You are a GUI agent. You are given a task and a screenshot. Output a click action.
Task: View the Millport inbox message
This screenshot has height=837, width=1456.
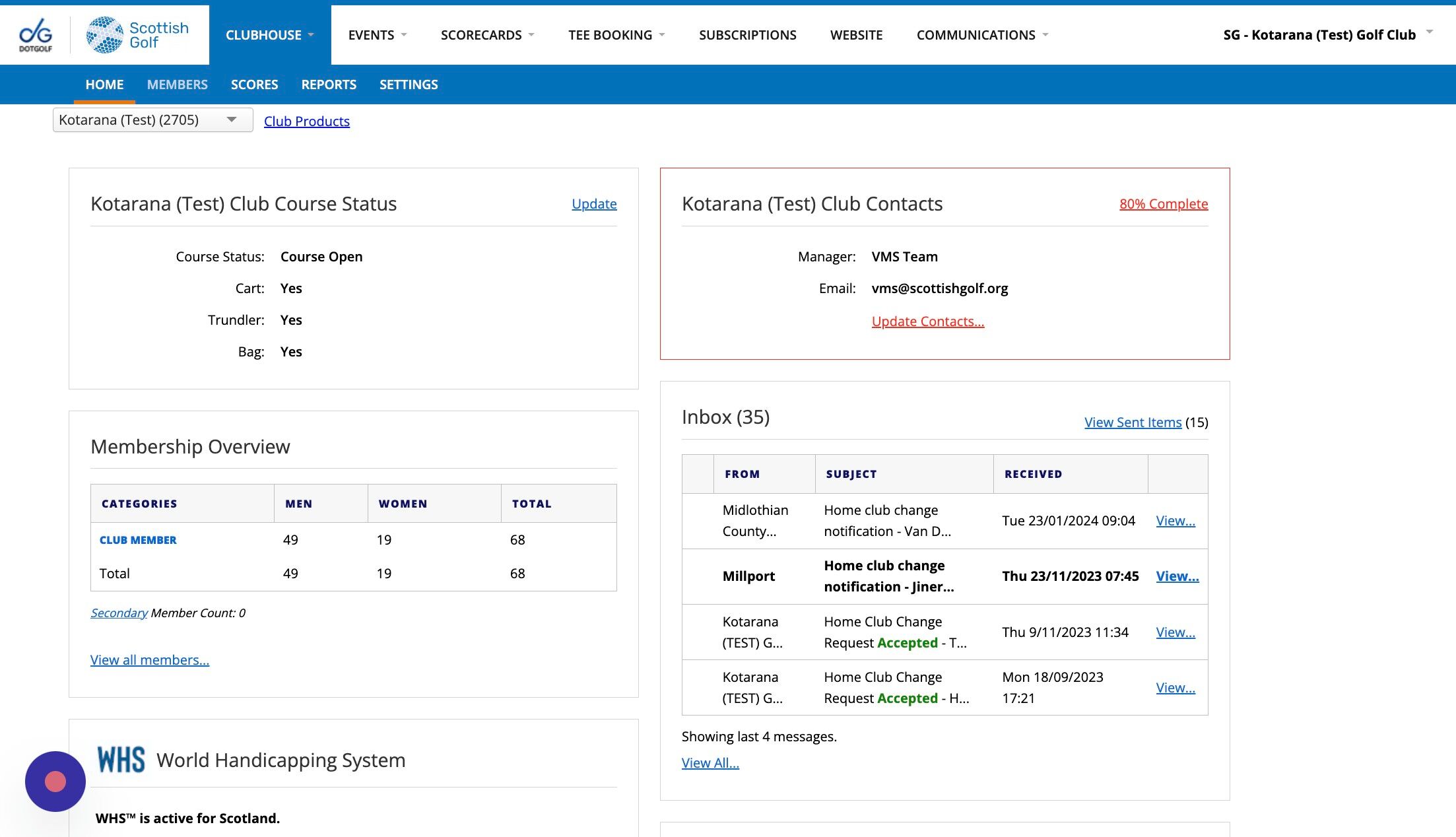[x=1177, y=576]
